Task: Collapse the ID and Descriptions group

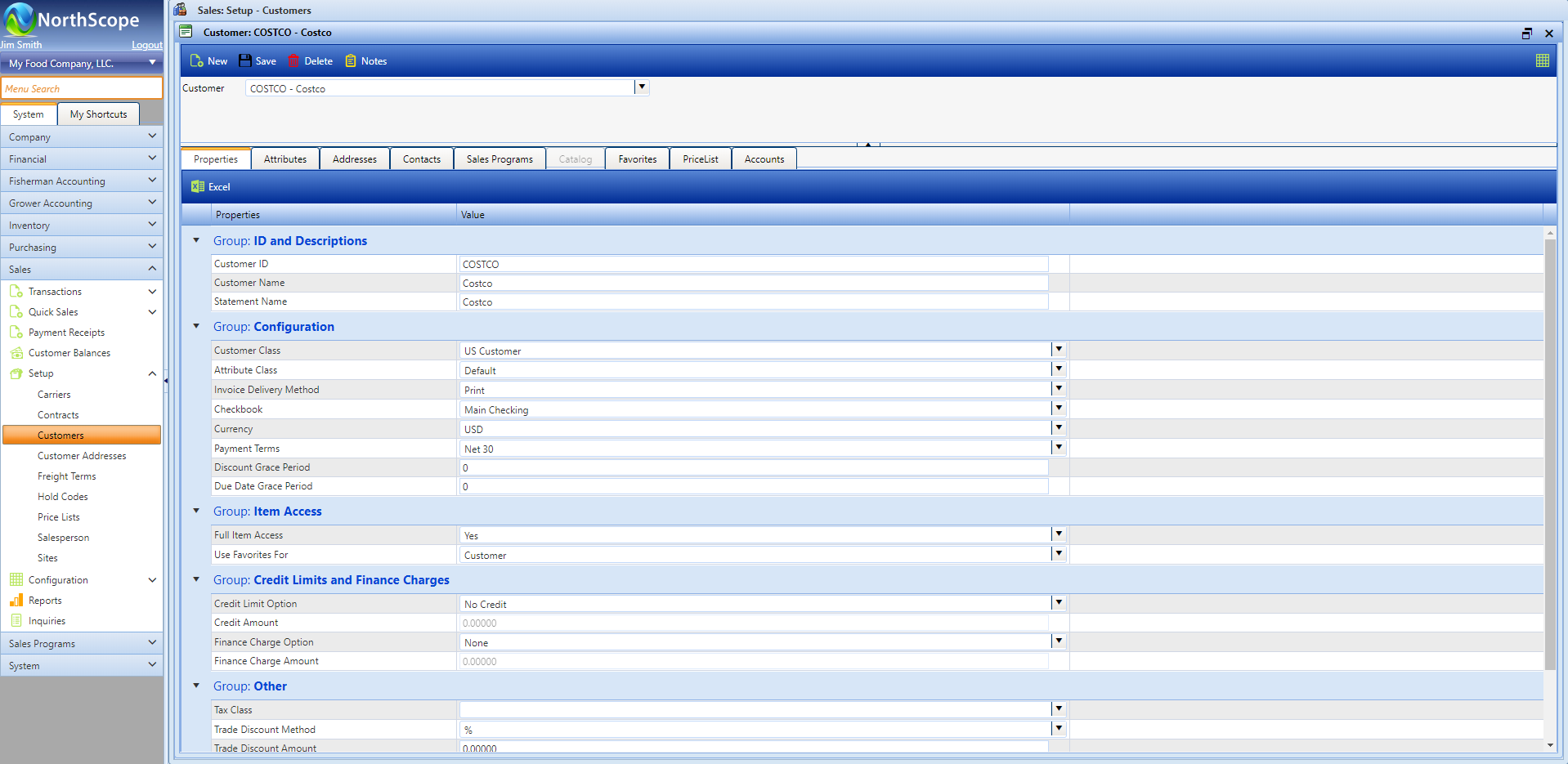Action: (196, 240)
